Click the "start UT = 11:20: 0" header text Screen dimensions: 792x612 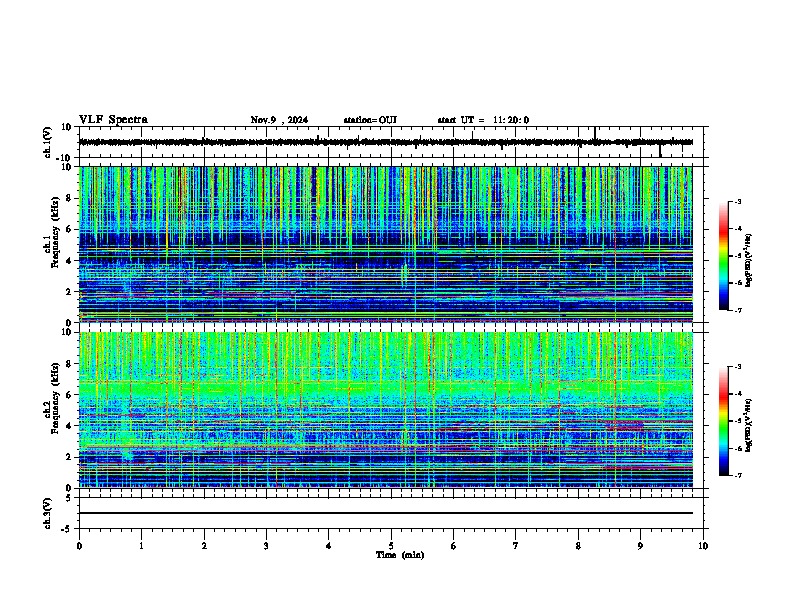pyautogui.click(x=483, y=120)
